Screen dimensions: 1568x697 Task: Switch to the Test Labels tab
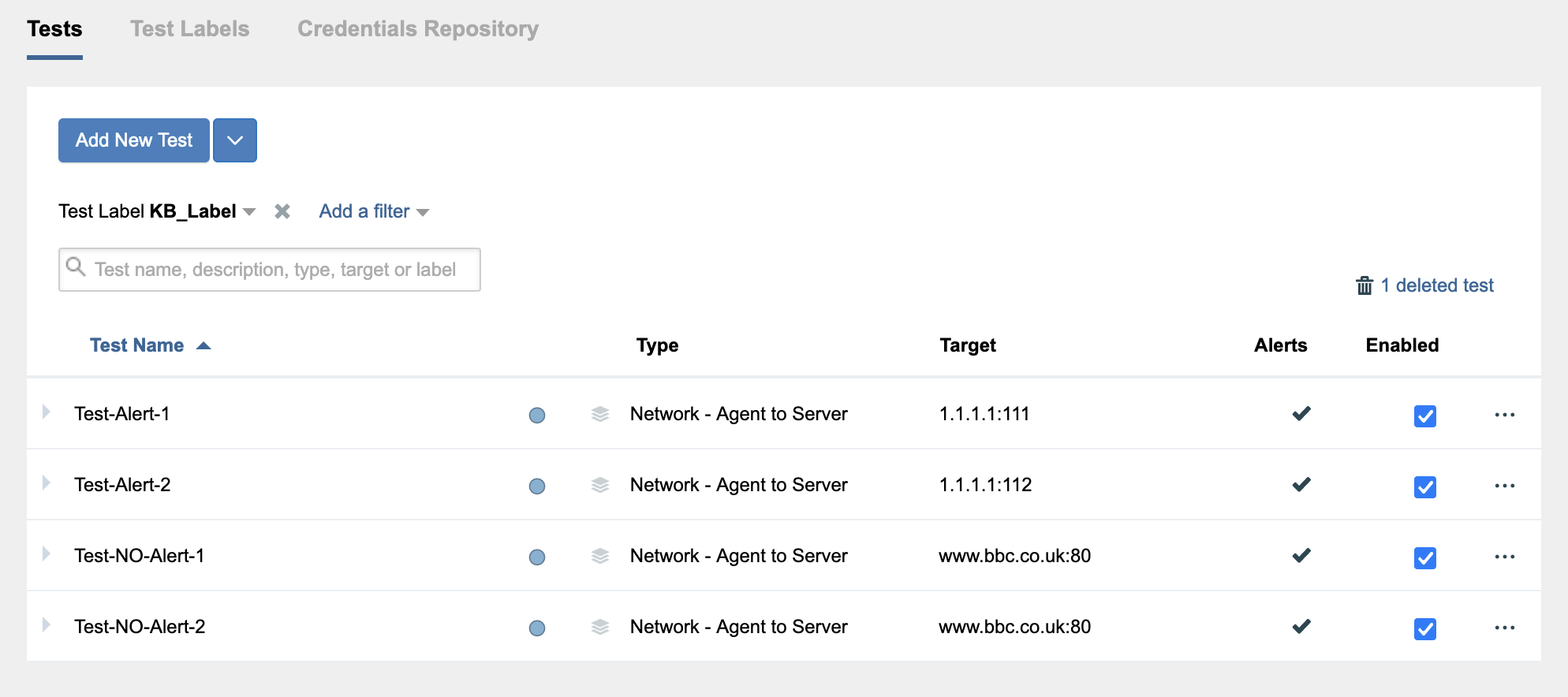(x=190, y=29)
